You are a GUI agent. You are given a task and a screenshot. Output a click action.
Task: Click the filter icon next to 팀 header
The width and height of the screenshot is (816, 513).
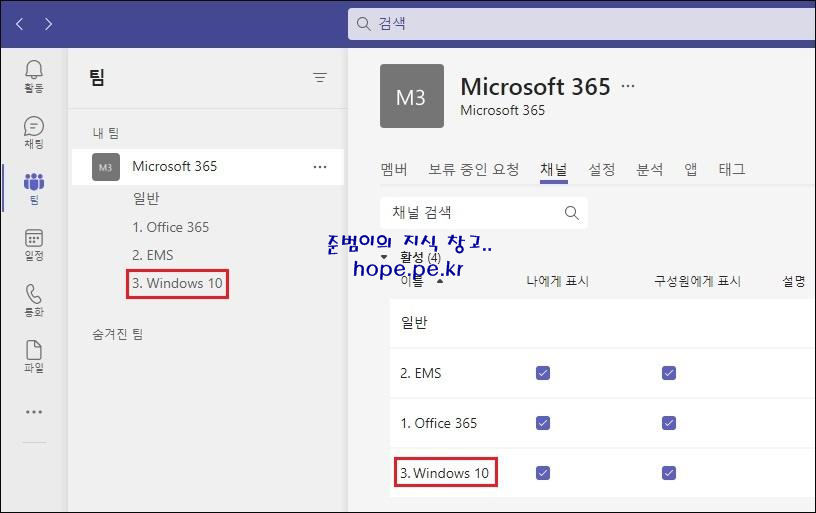pyautogui.click(x=320, y=78)
